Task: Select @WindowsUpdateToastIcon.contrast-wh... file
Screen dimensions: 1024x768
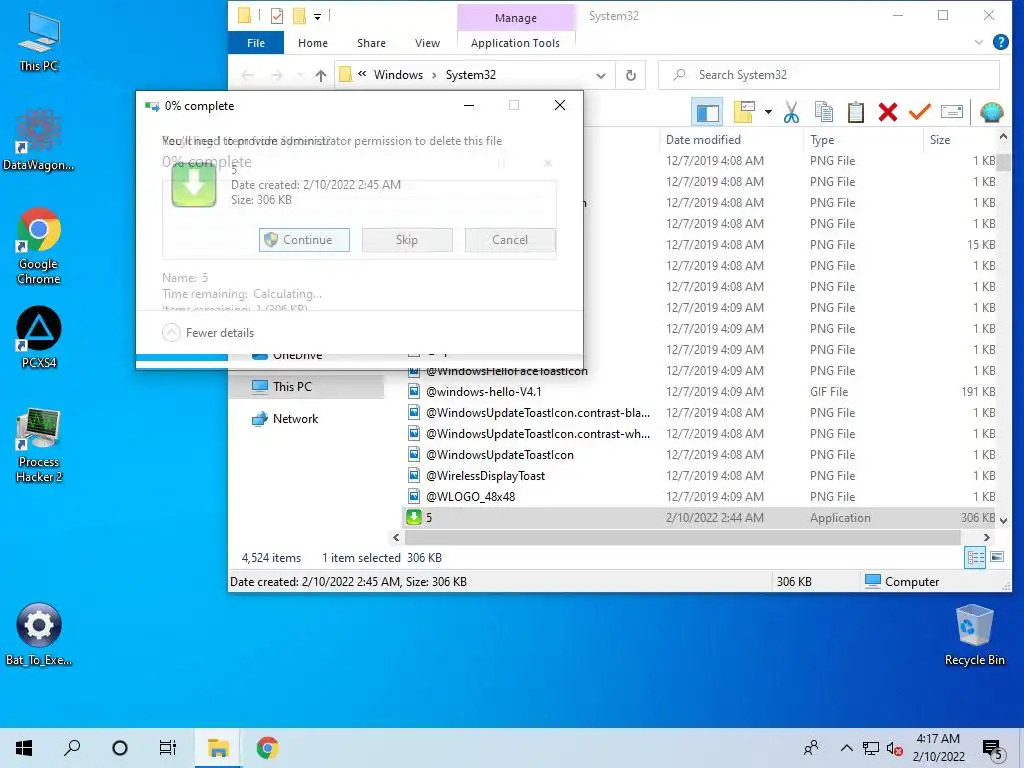Action: tap(538, 434)
